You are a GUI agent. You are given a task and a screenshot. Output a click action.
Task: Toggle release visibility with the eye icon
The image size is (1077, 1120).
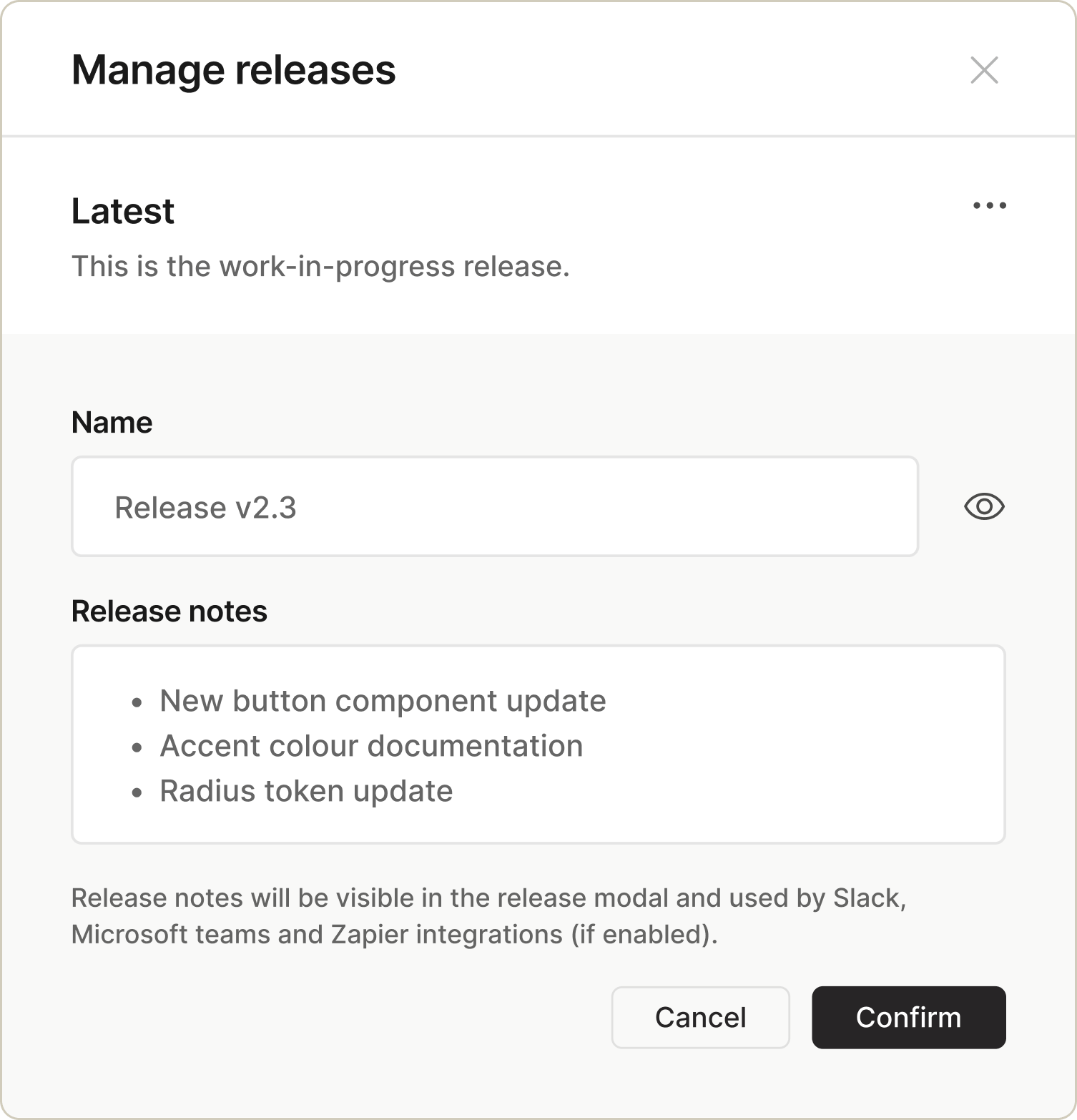pyautogui.click(x=984, y=507)
